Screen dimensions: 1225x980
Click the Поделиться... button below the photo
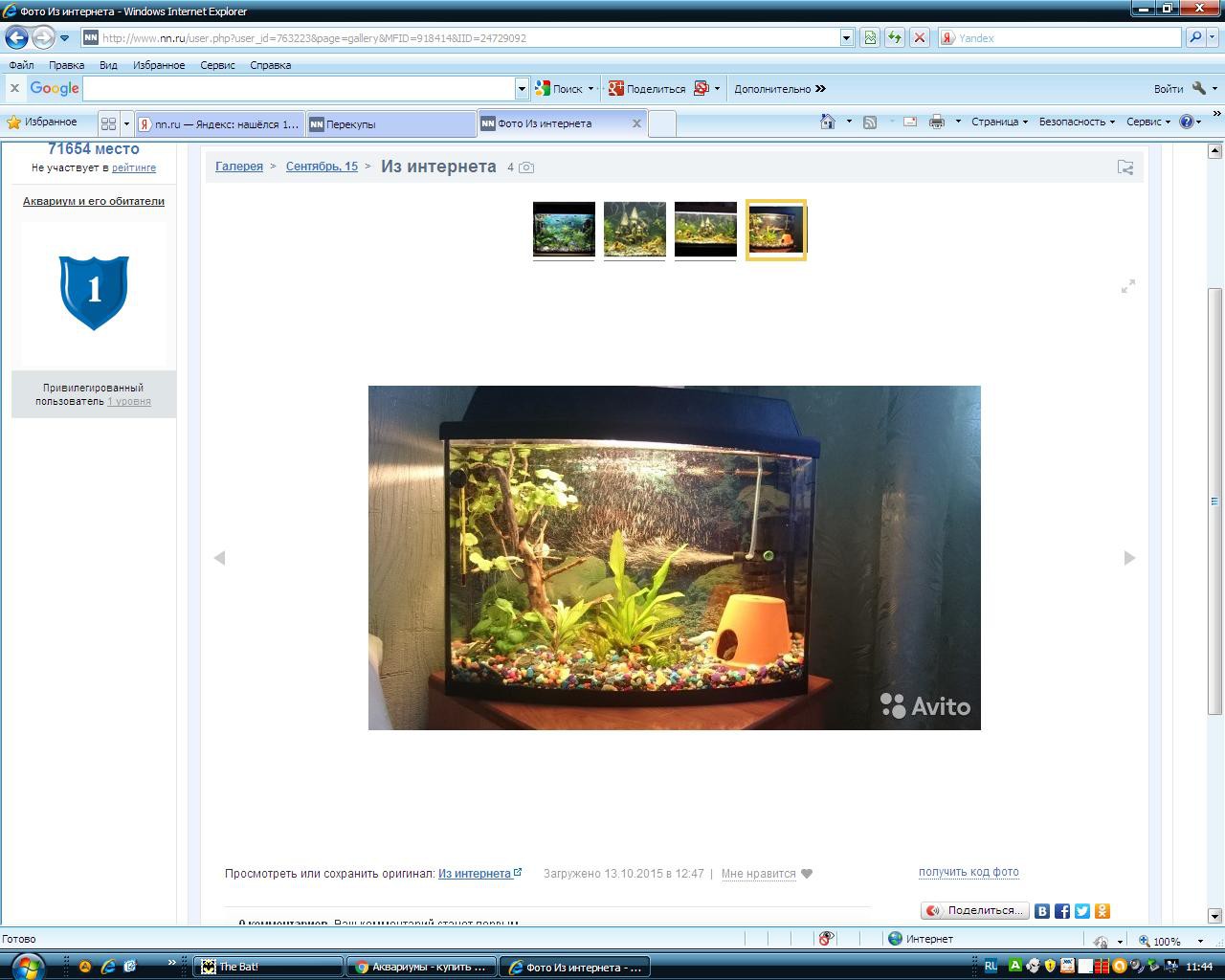pyautogui.click(x=975, y=911)
